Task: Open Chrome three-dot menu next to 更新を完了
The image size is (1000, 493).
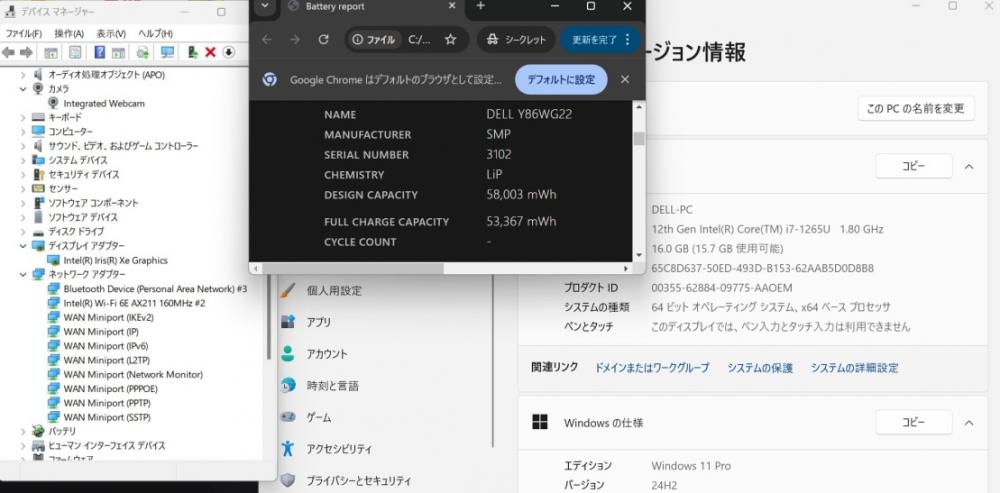Action: pos(628,40)
